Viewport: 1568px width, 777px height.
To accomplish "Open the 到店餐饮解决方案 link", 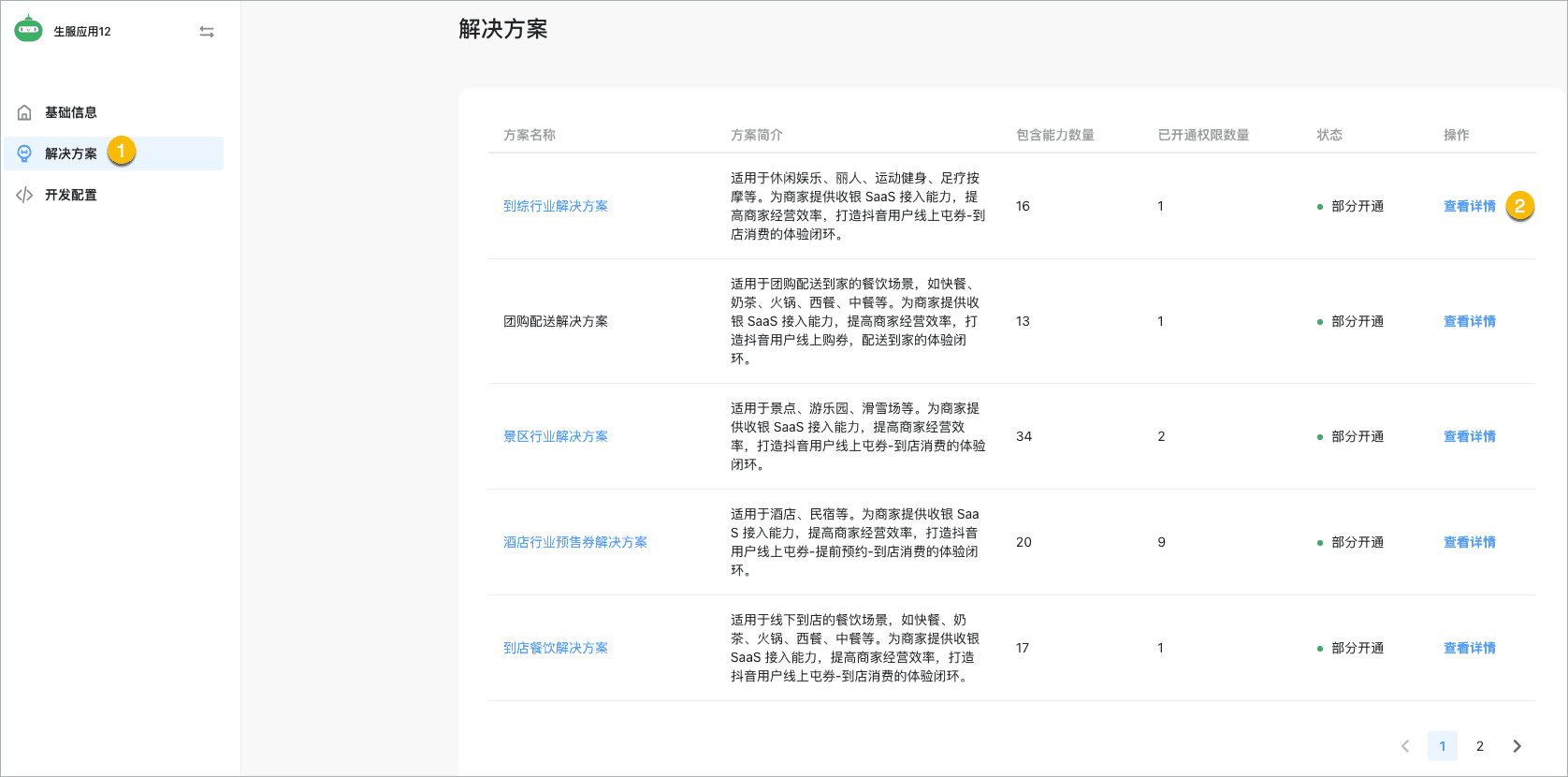I will 556,648.
